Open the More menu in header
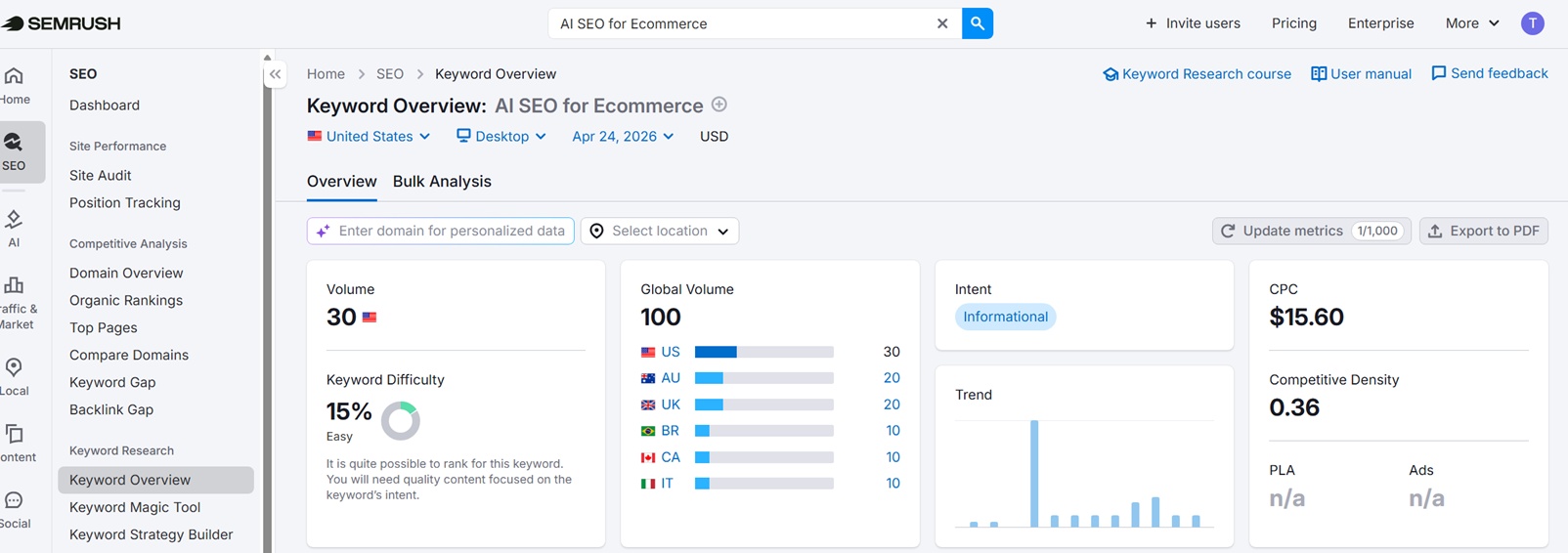Screen dimensions: 1568x553 tap(1471, 23)
